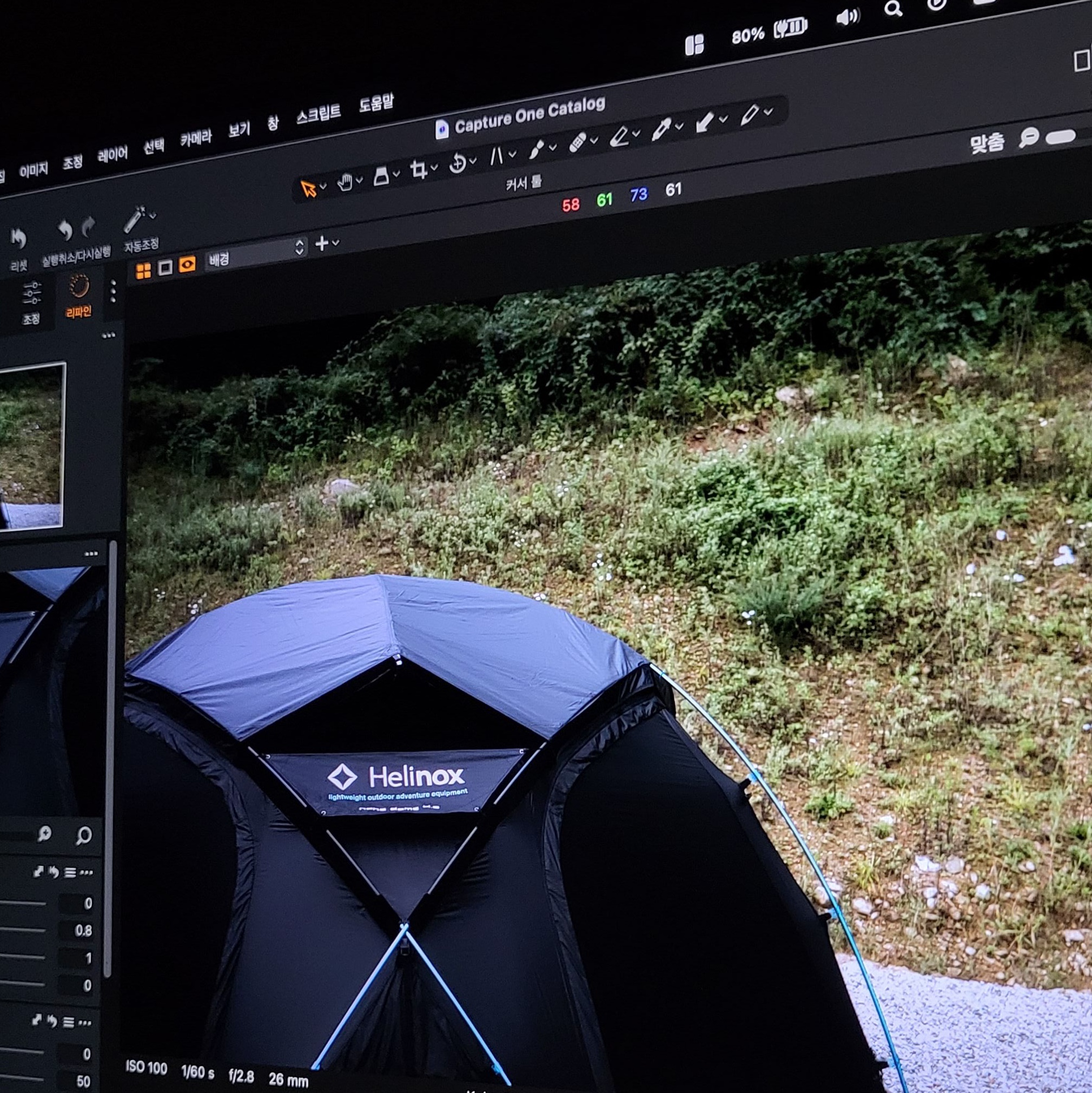Expand the chevron beside the brush tool

(553, 147)
